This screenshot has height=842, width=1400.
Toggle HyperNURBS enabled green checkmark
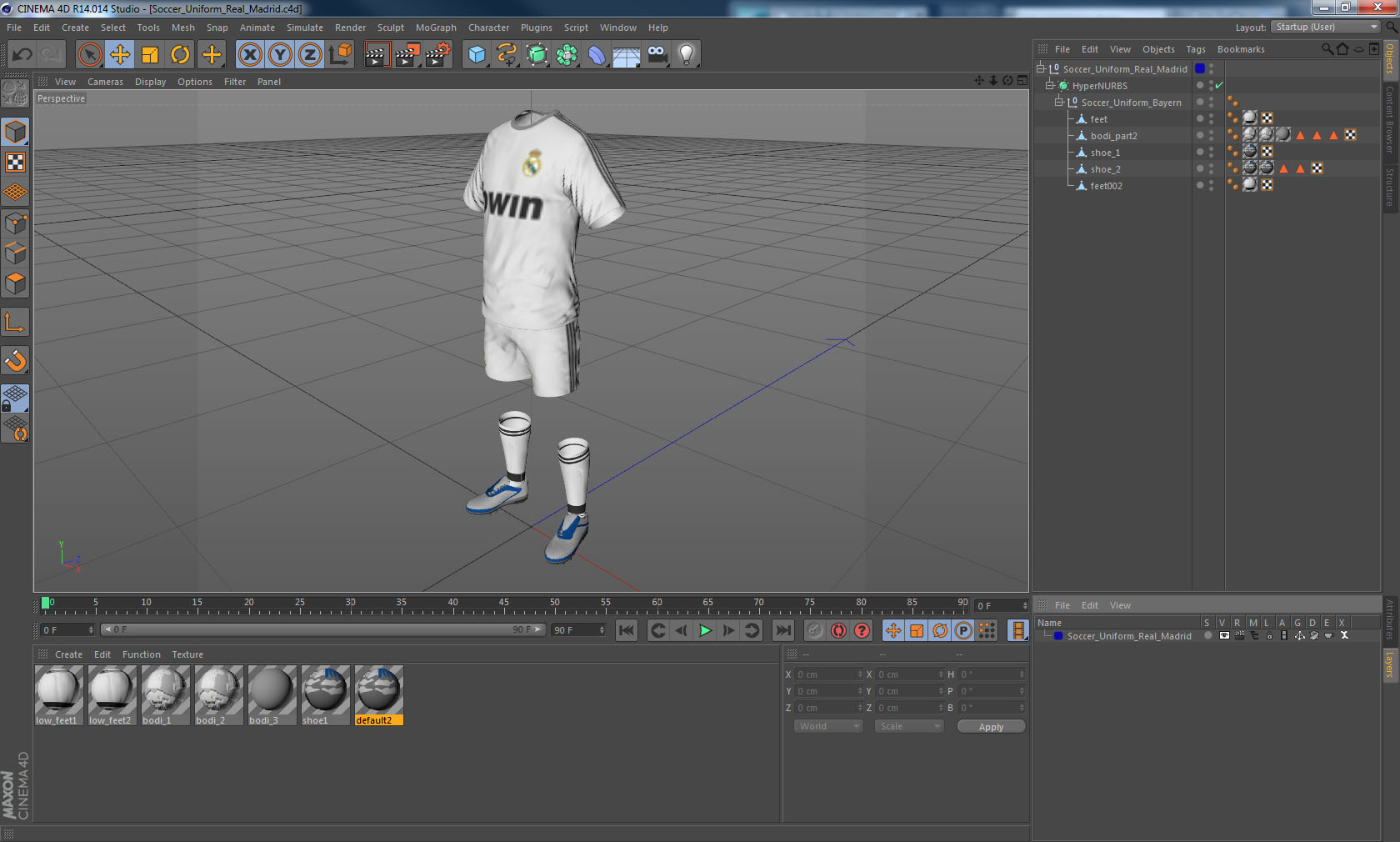pyautogui.click(x=1219, y=85)
